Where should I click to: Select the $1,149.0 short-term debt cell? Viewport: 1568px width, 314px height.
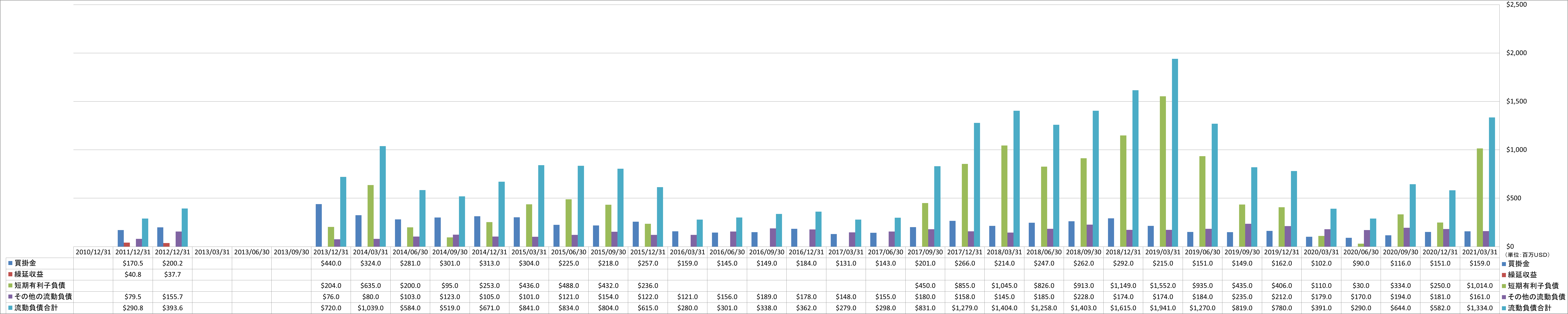1123,285
